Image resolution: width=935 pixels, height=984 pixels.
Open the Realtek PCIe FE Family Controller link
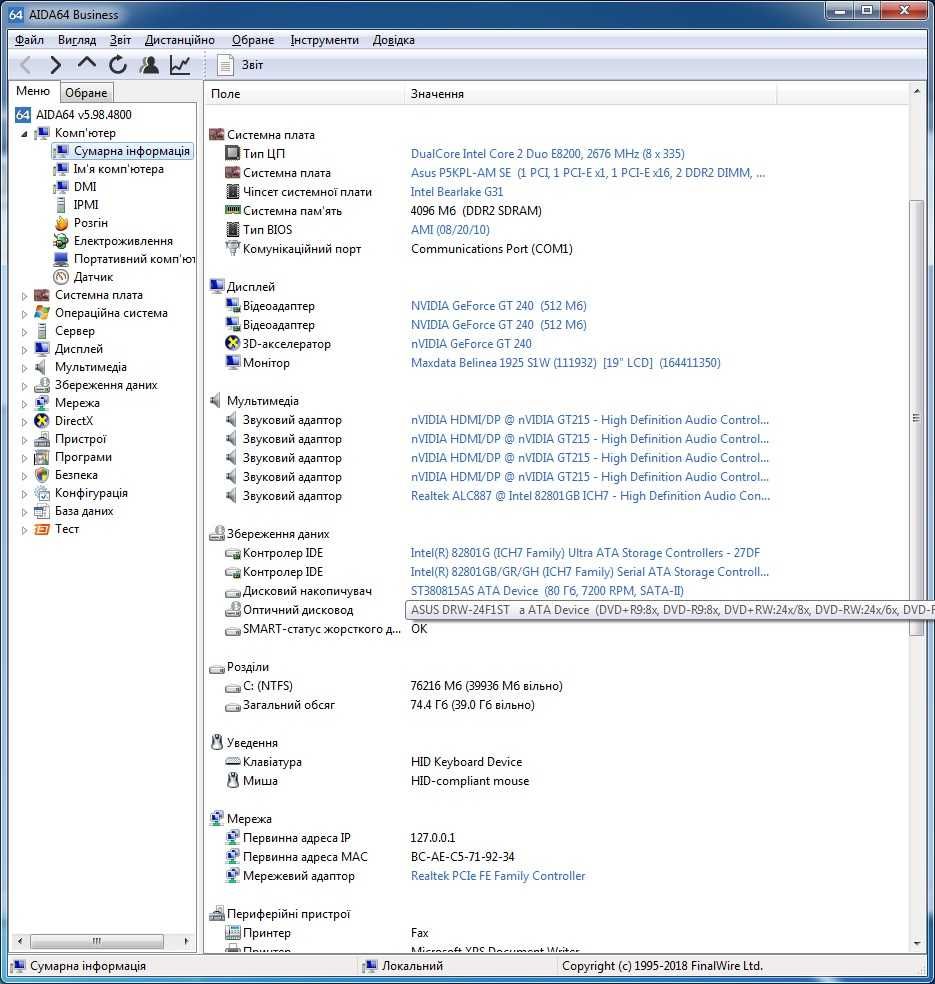pos(498,876)
